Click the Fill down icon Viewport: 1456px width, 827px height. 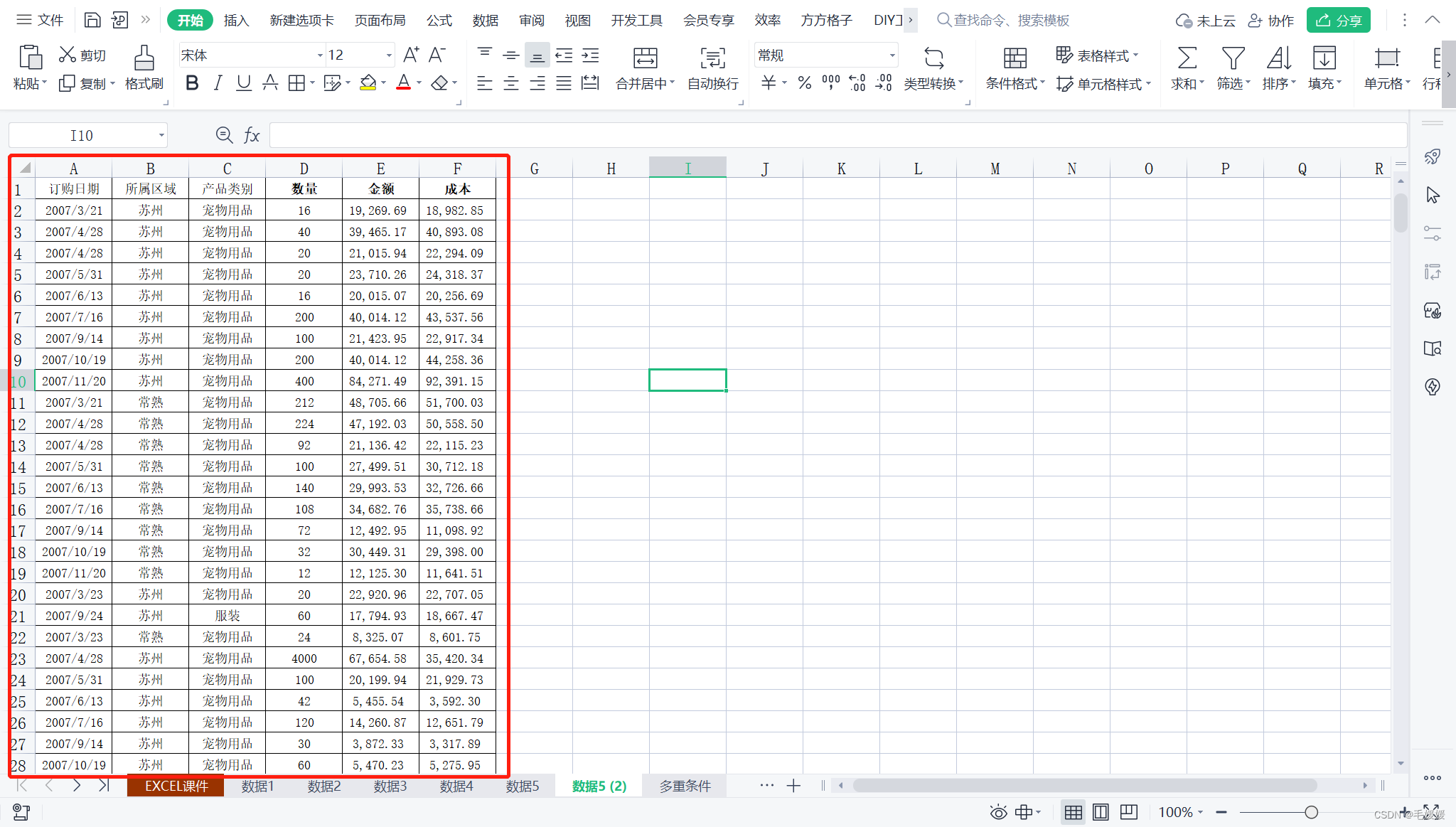pyautogui.click(x=1324, y=57)
